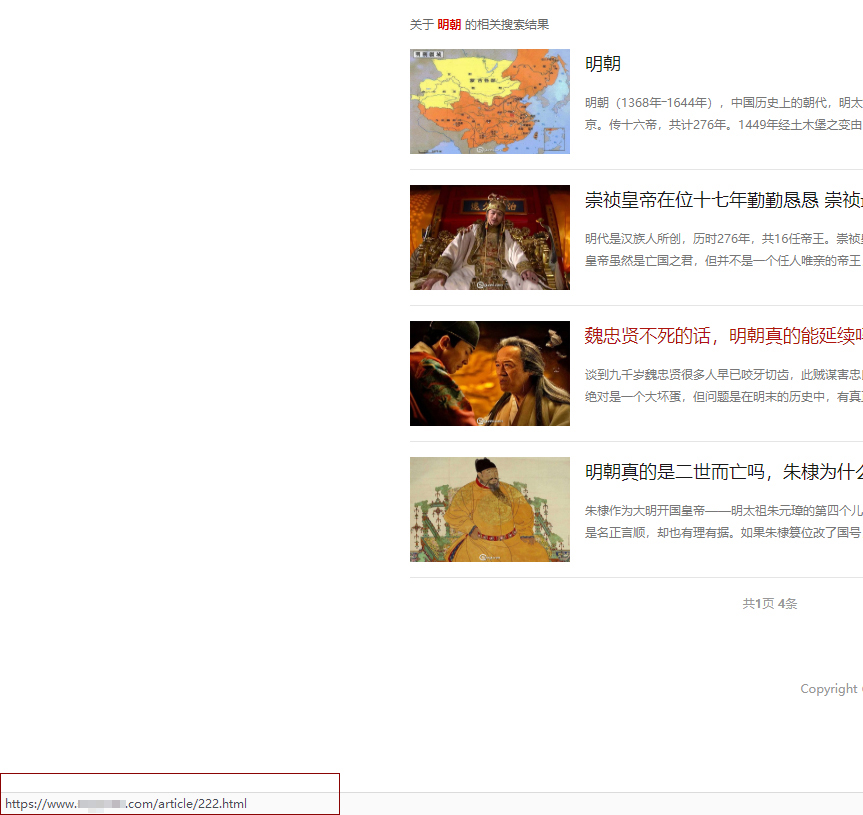The width and height of the screenshot is (863, 815).
Task: Open the 魏忠贤不死的话 red article title
Action: (x=724, y=336)
